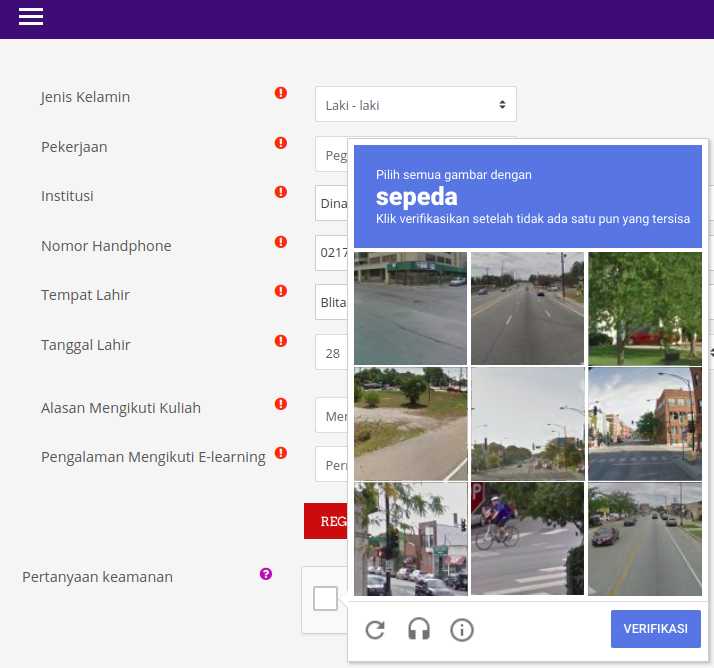
Task: Click the red alert icon beside Jenis Kelamin
Action: pyautogui.click(x=281, y=93)
